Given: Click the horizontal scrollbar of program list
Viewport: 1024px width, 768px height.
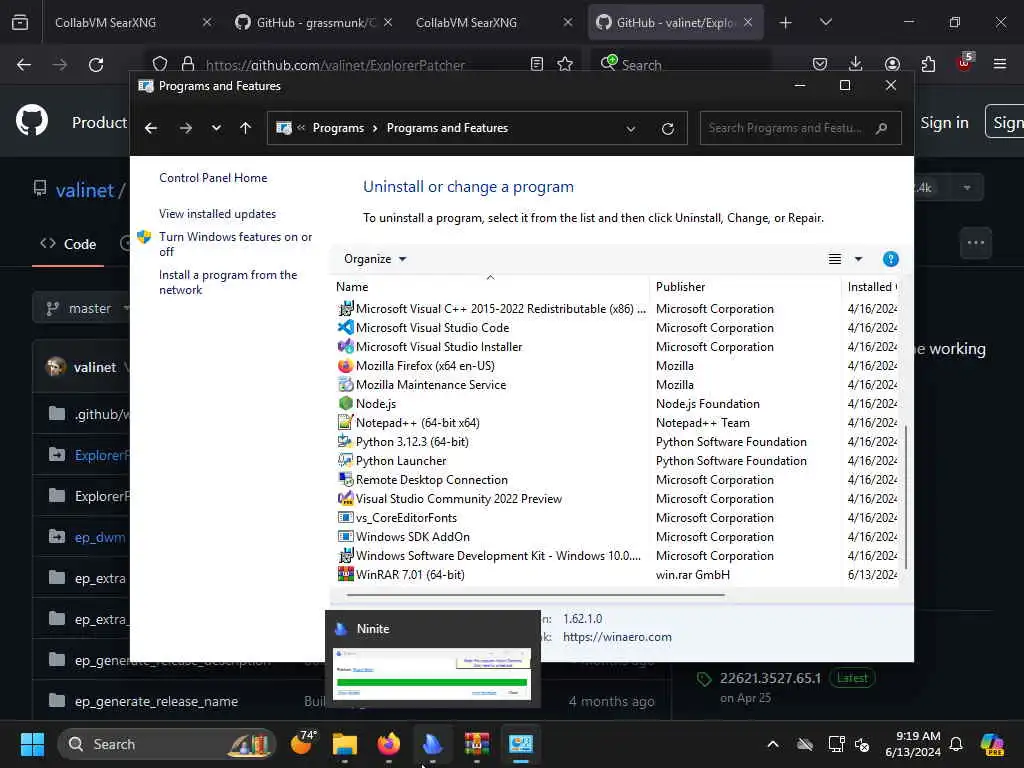Looking at the screenshot, I should 536,595.
